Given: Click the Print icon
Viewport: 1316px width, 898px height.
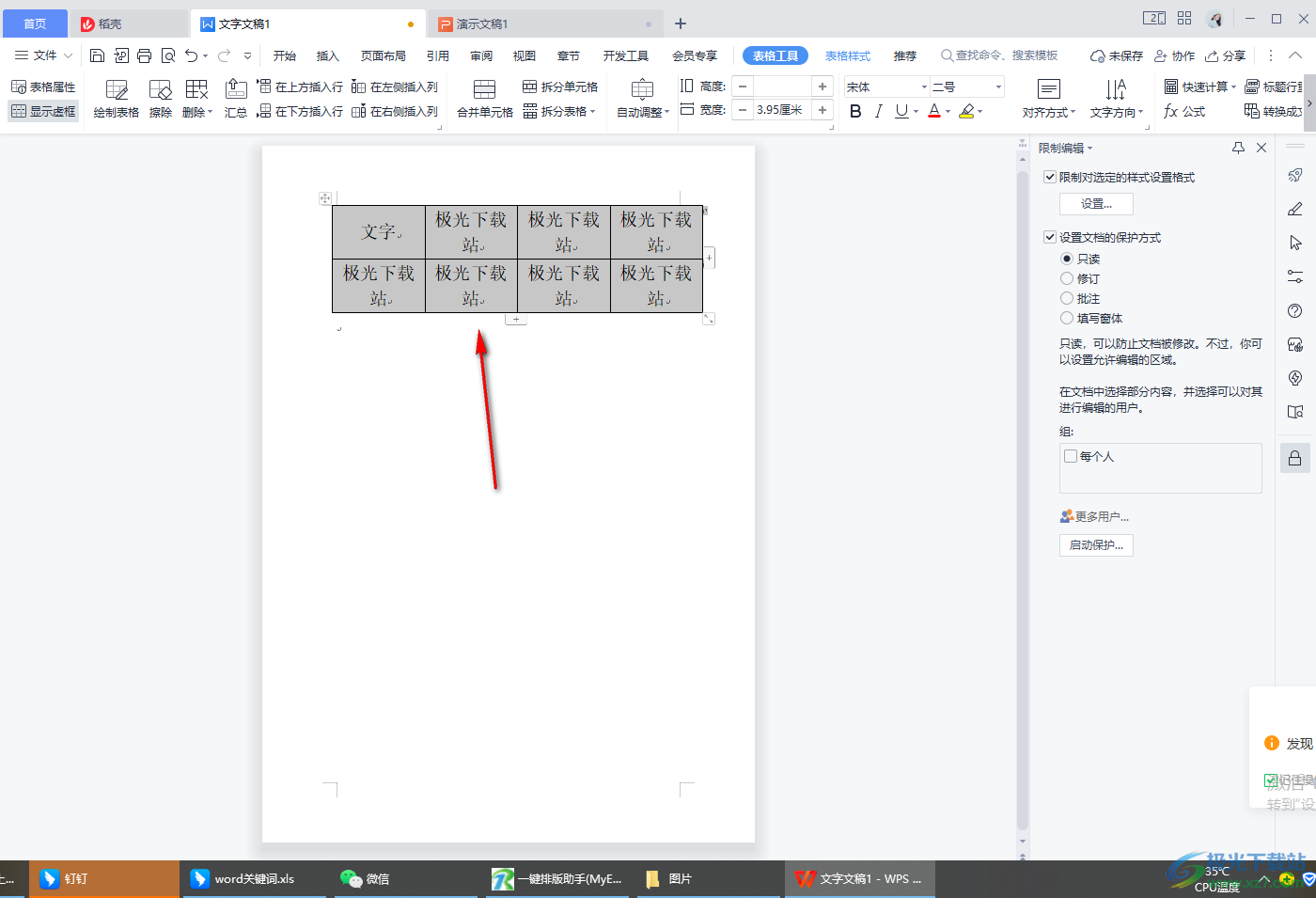Looking at the screenshot, I should 144,55.
